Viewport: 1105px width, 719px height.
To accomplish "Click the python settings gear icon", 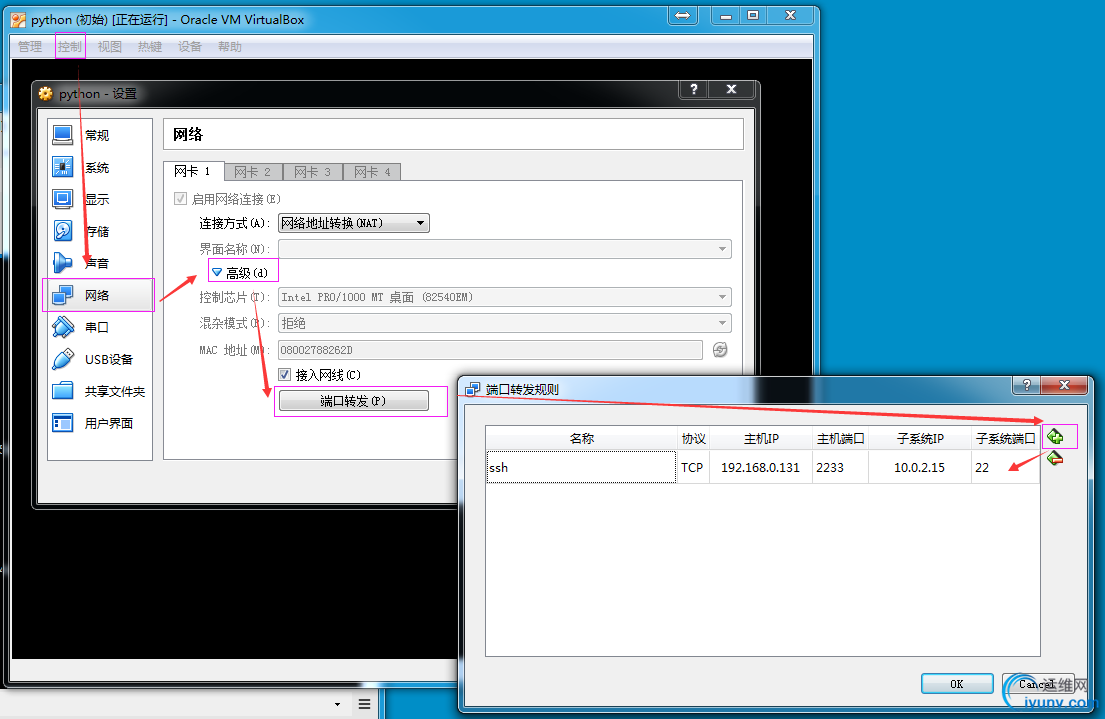I will tap(46, 94).
